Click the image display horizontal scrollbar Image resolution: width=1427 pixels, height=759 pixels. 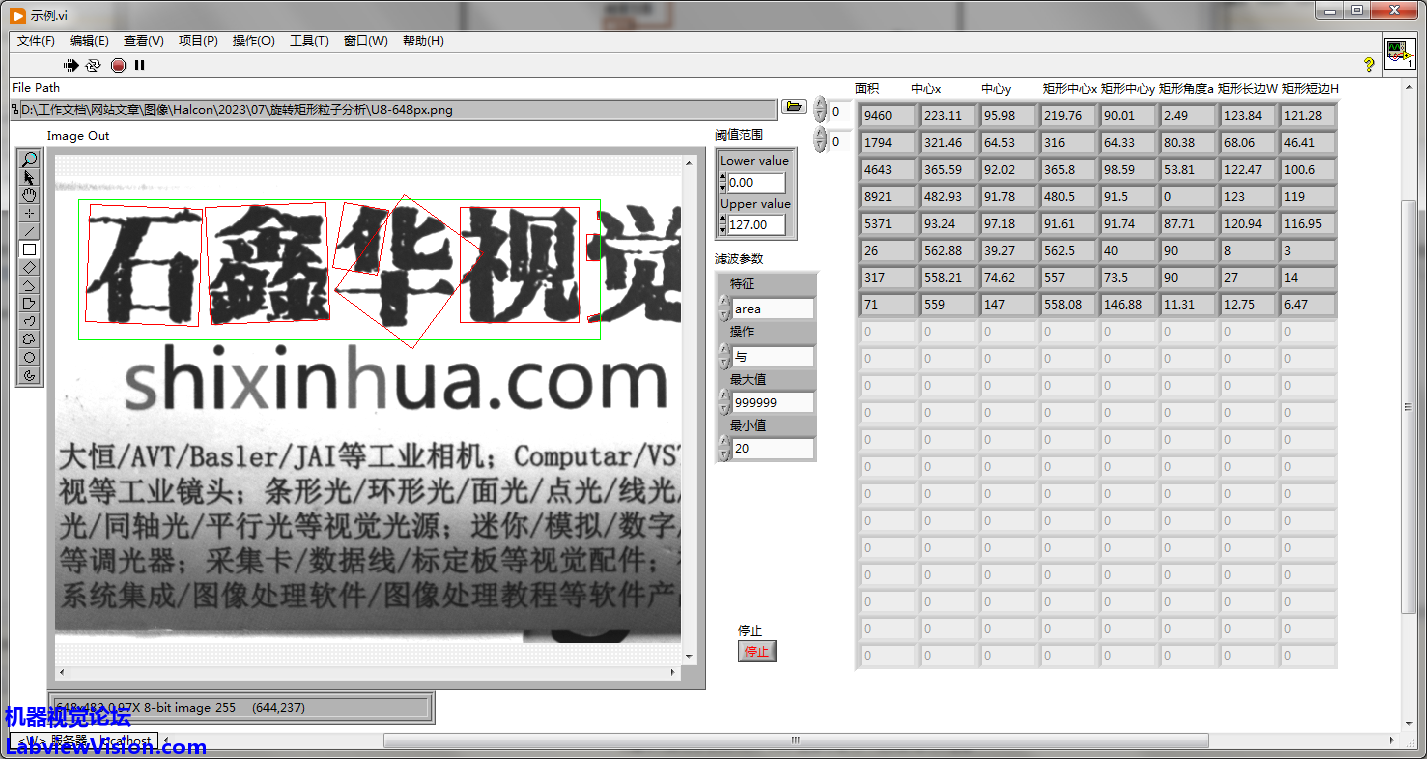pos(367,671)
